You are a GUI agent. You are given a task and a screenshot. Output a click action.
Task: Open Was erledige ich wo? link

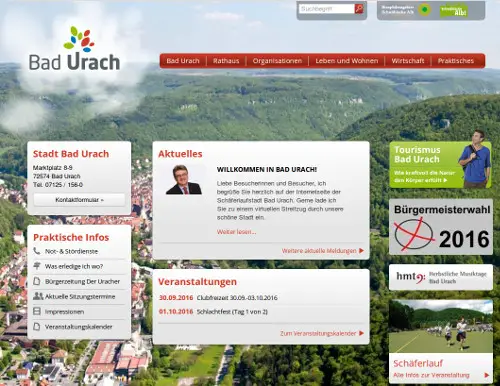pyautogui.click(x=74, y=266)
